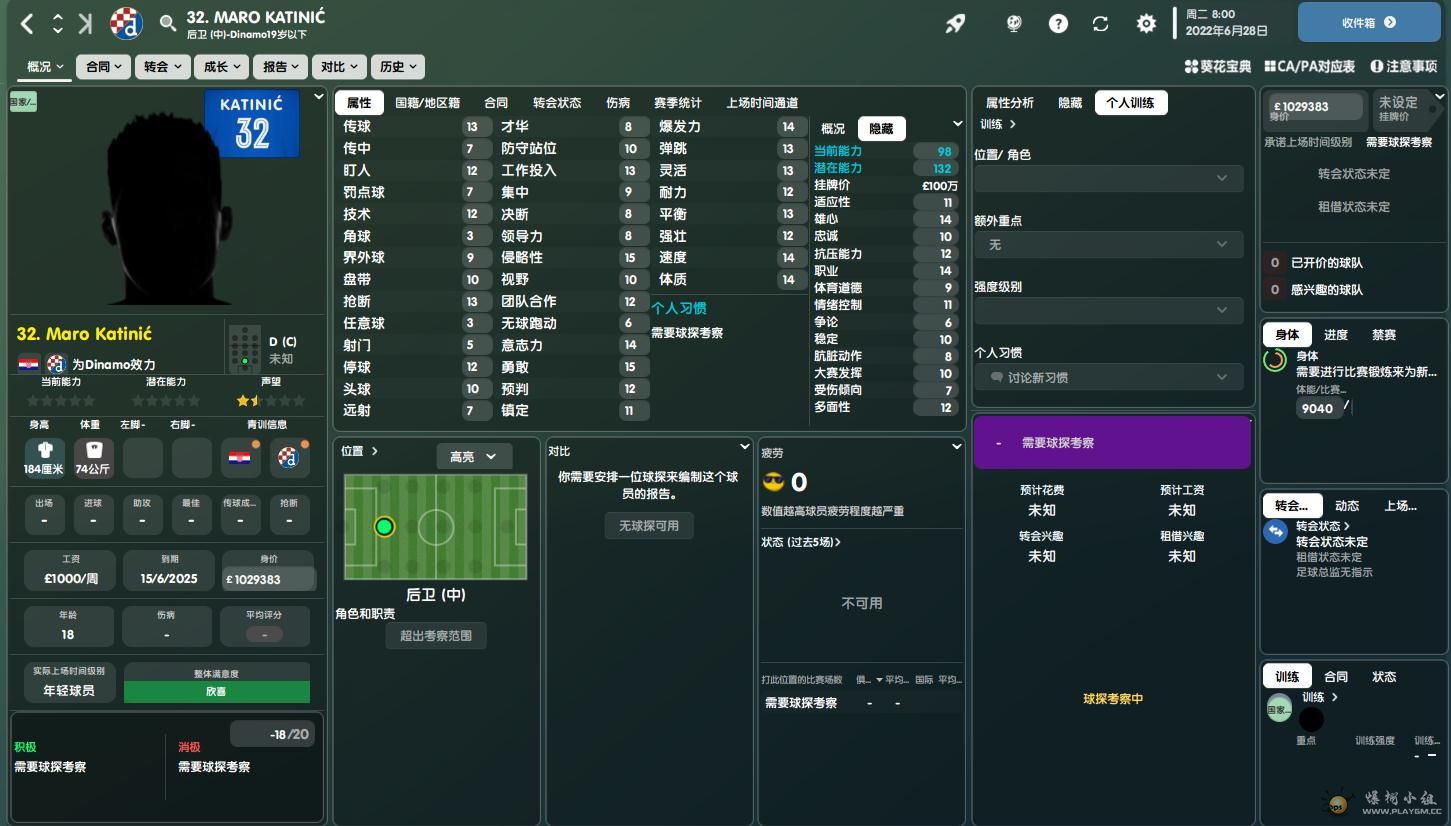Switch to 赛季统计 tab

click(677, 103)
